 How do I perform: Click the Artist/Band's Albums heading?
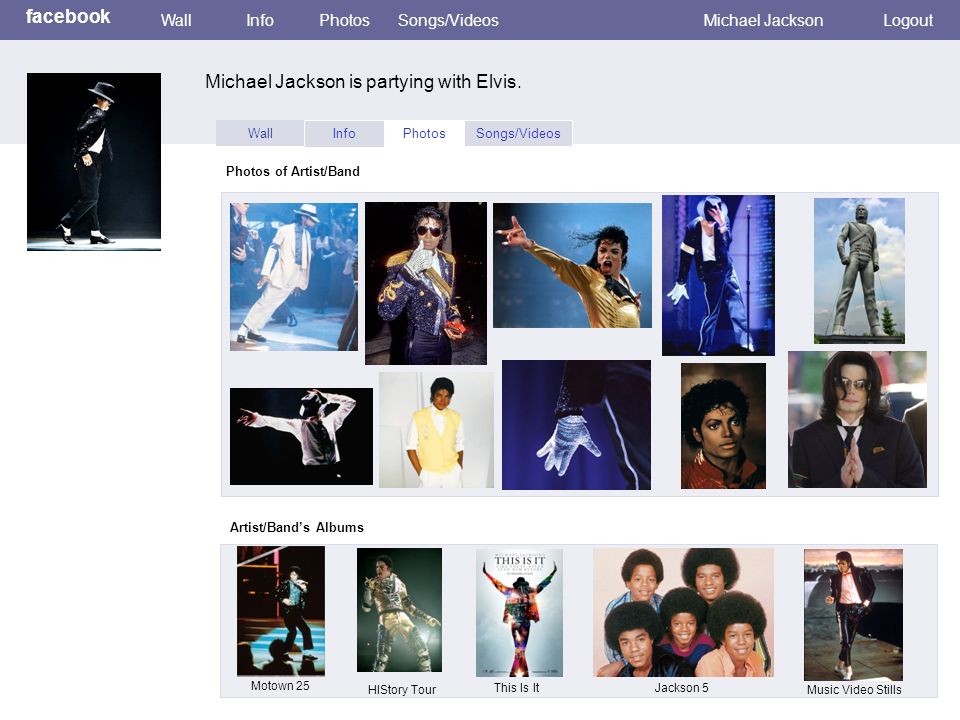point(296,527)
